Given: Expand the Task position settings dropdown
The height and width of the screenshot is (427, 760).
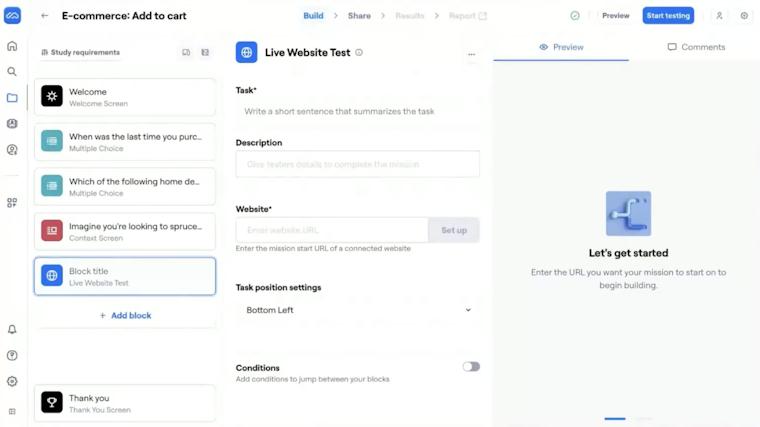Looking at the screenshot, I should 358,310.
